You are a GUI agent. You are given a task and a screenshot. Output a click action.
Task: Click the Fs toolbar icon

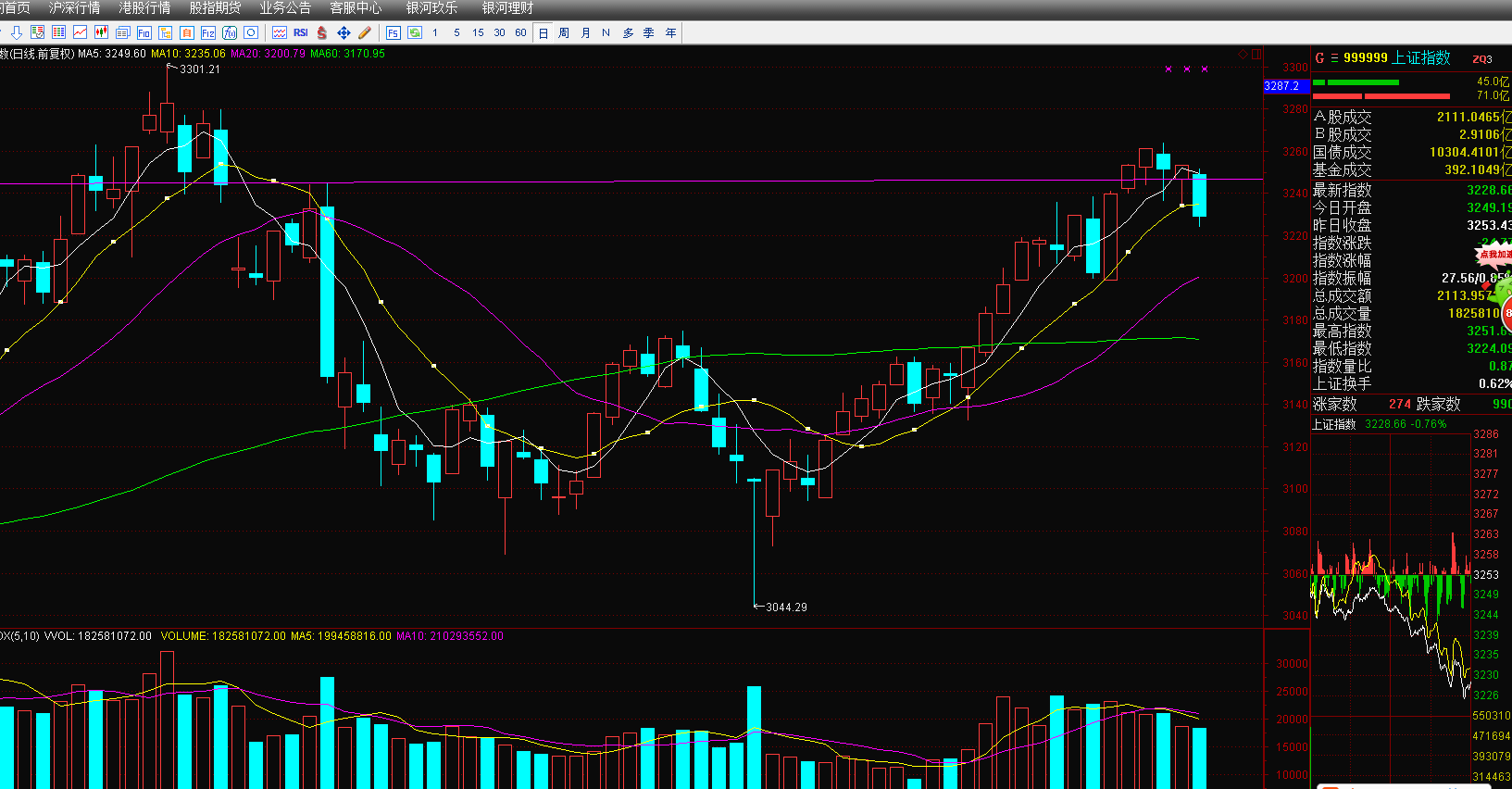point(394,32)
